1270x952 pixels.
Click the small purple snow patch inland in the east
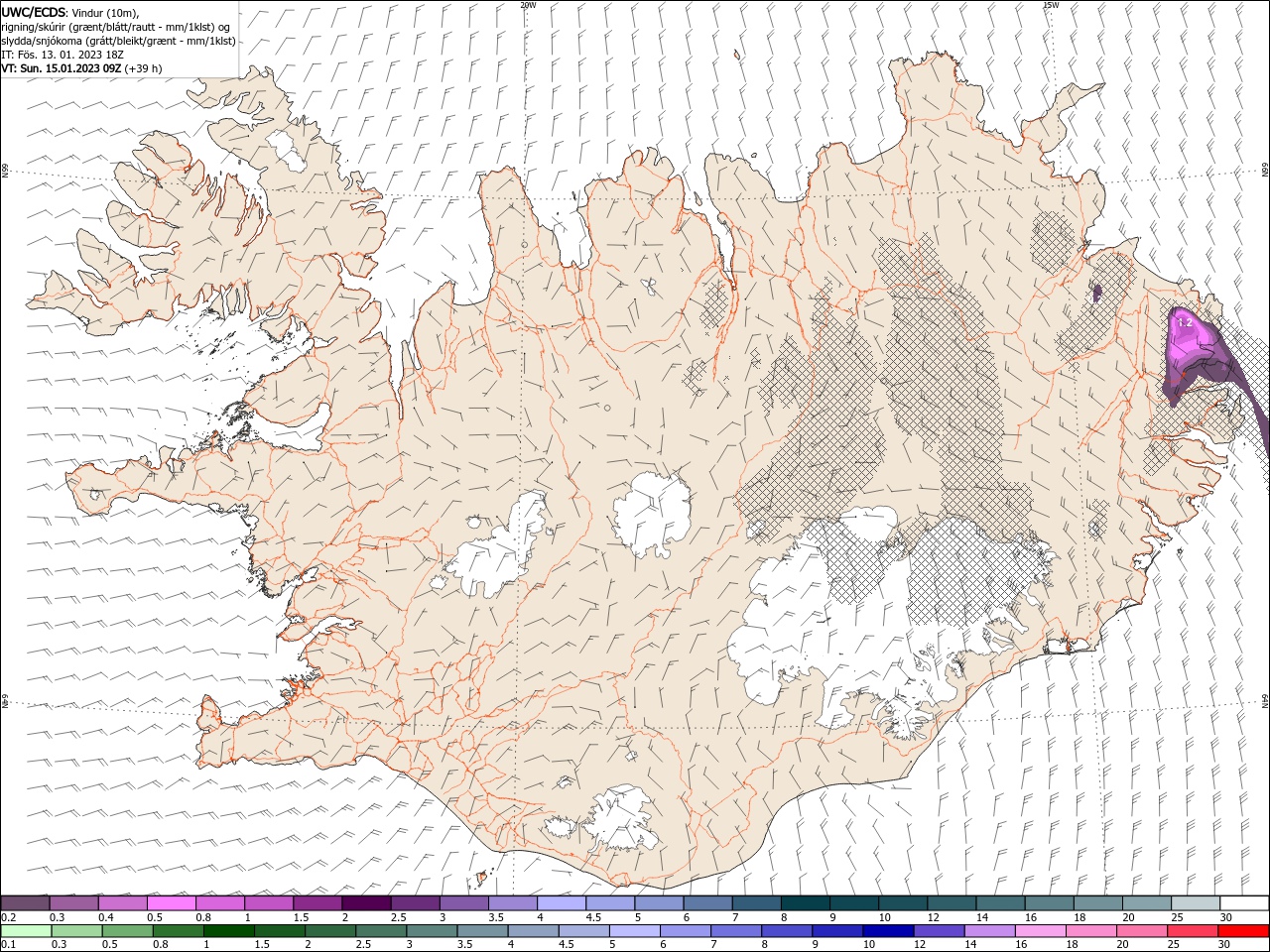pyautogui.click(x=1096, y=292)
